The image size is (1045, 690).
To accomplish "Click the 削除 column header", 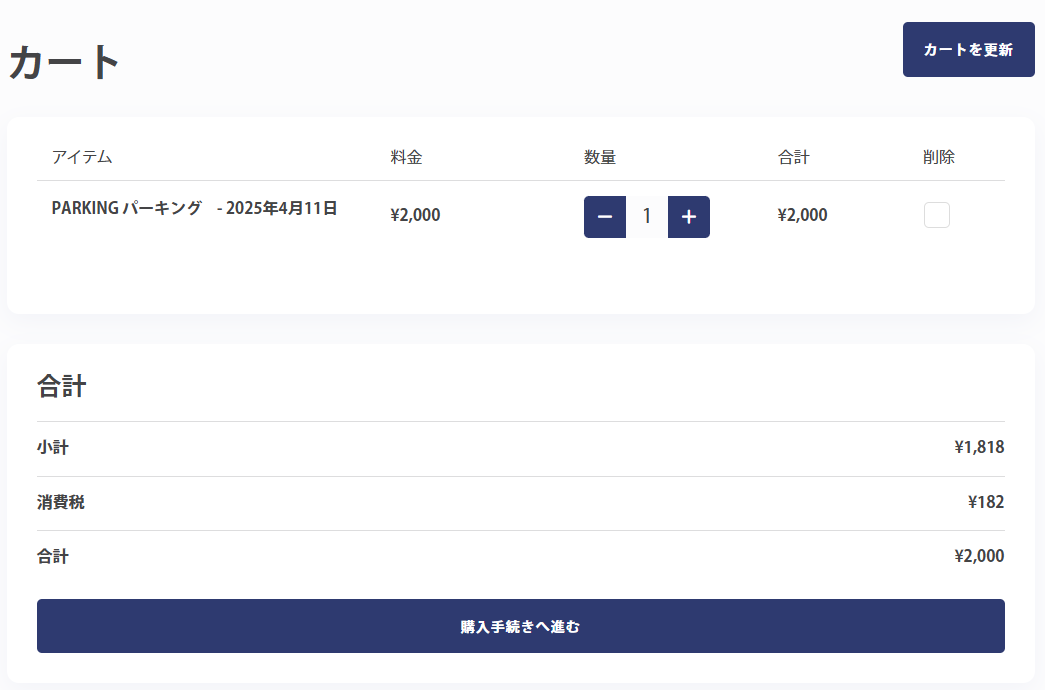I will (x=939, y=157).
